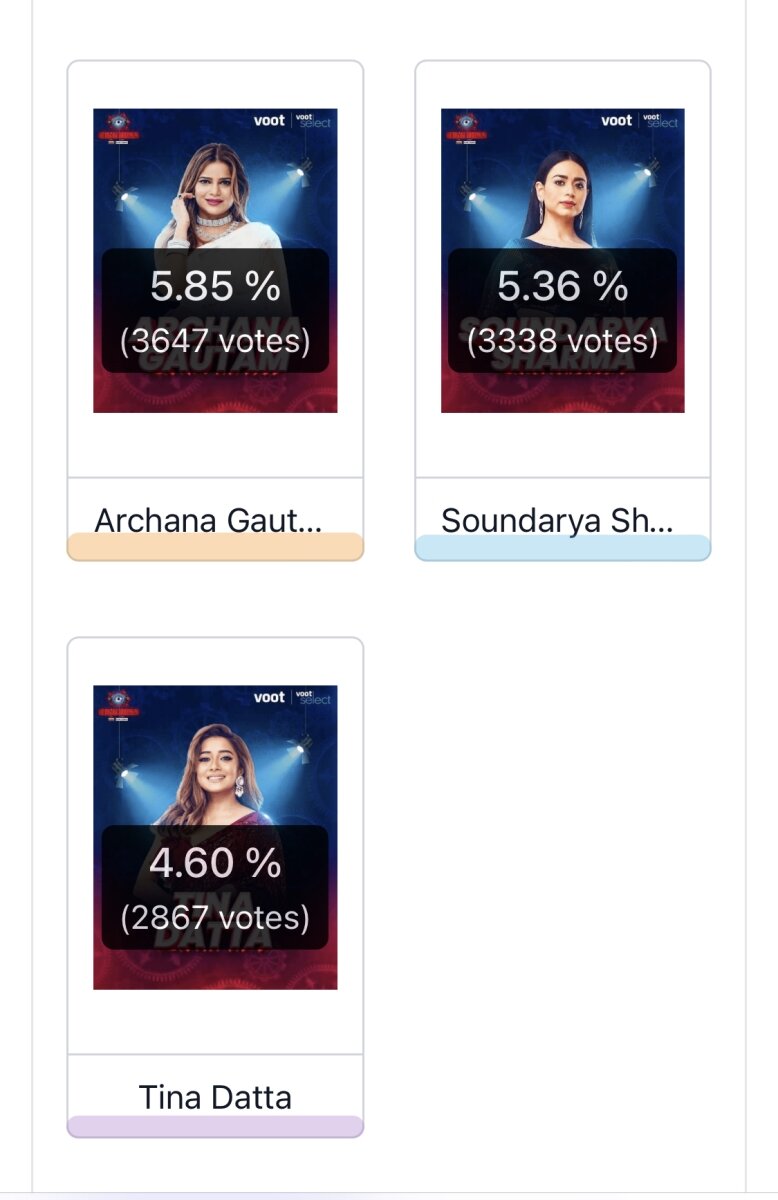Click the orange bar under Archana's card
The width and height of the screenshot is (778, 1200).
click(x=215, y=548)
